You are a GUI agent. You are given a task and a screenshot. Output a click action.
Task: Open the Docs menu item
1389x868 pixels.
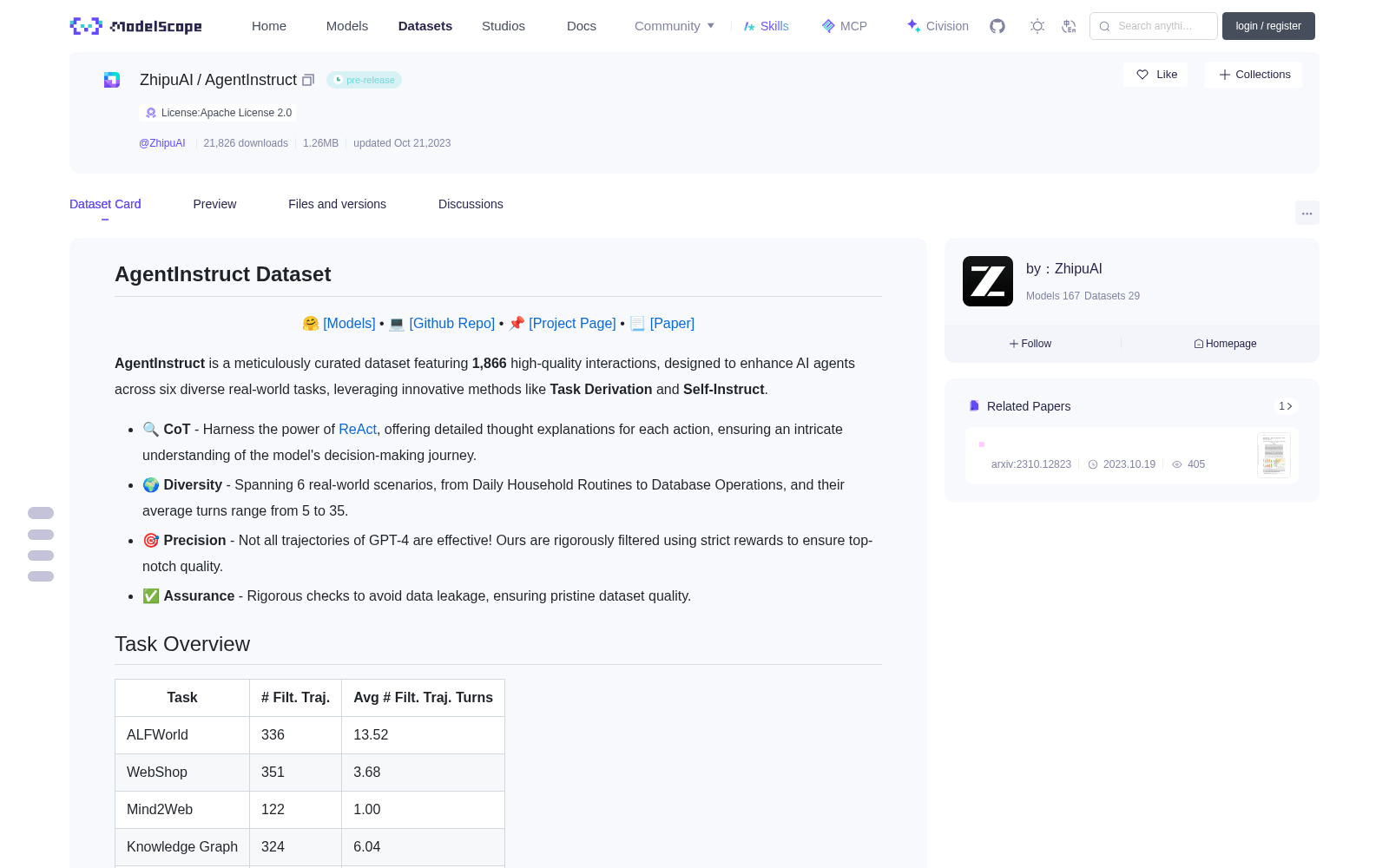(582, 26)
